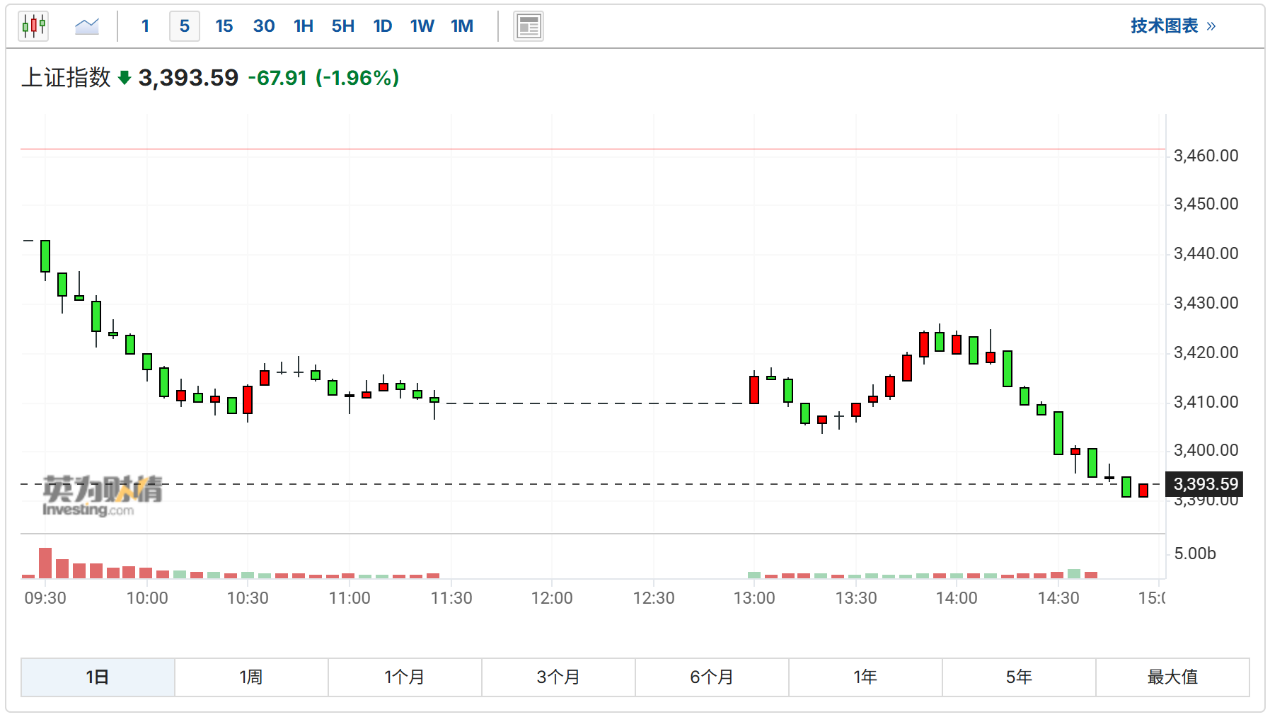Viewport: 1270px width, 717px height.
Task: Click the 3,393.59 current price label
Action: click(x=1206, y=485)
